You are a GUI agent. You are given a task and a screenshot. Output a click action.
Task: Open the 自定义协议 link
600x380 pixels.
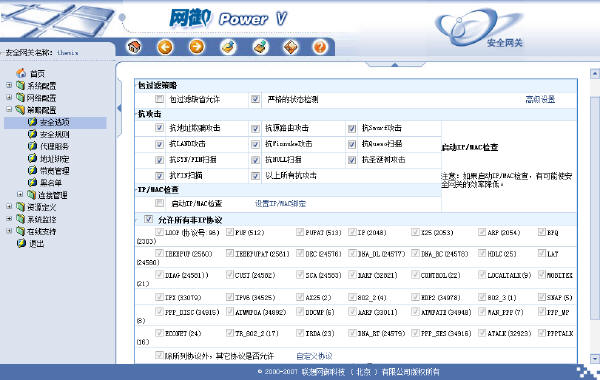click(x=314, y=356)
